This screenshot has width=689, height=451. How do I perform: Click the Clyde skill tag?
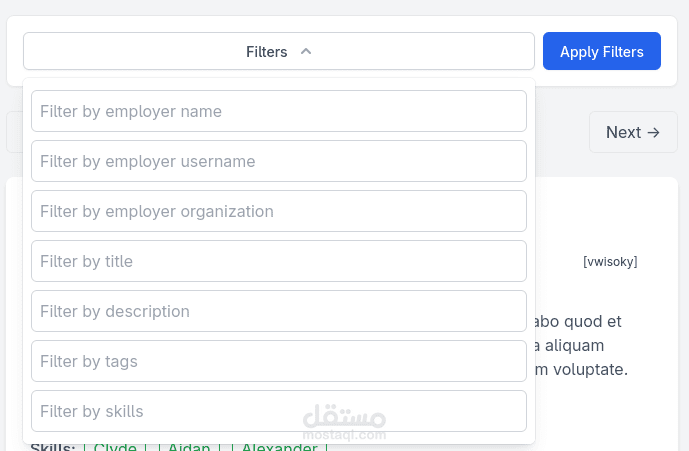pyautogui.click(x=114, y=447)
